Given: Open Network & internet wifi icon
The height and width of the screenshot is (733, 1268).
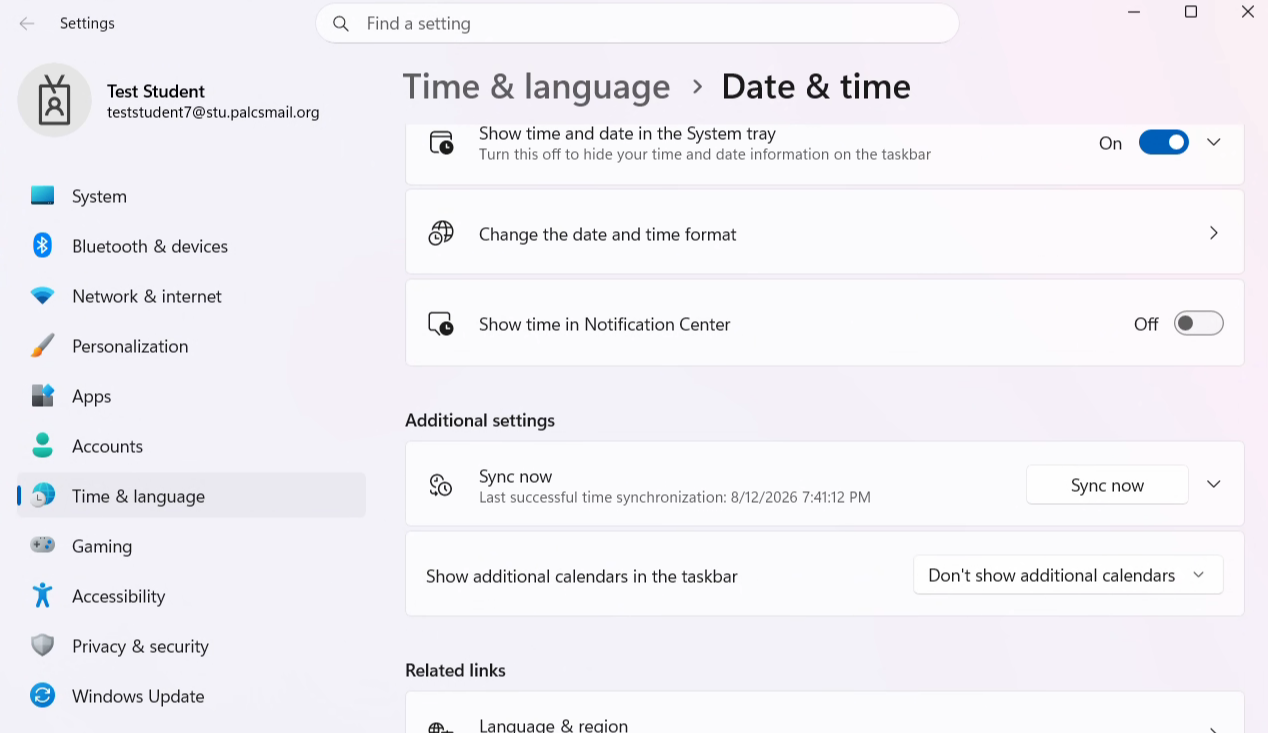Looking at the screenshot, I should (42, 296).
